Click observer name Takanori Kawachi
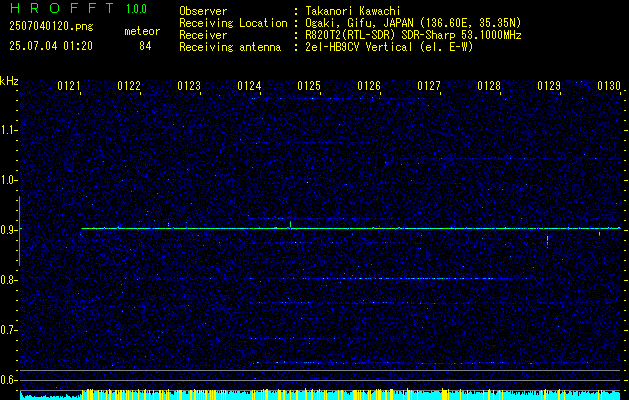The image size is (629, 400). pos(353,11)
